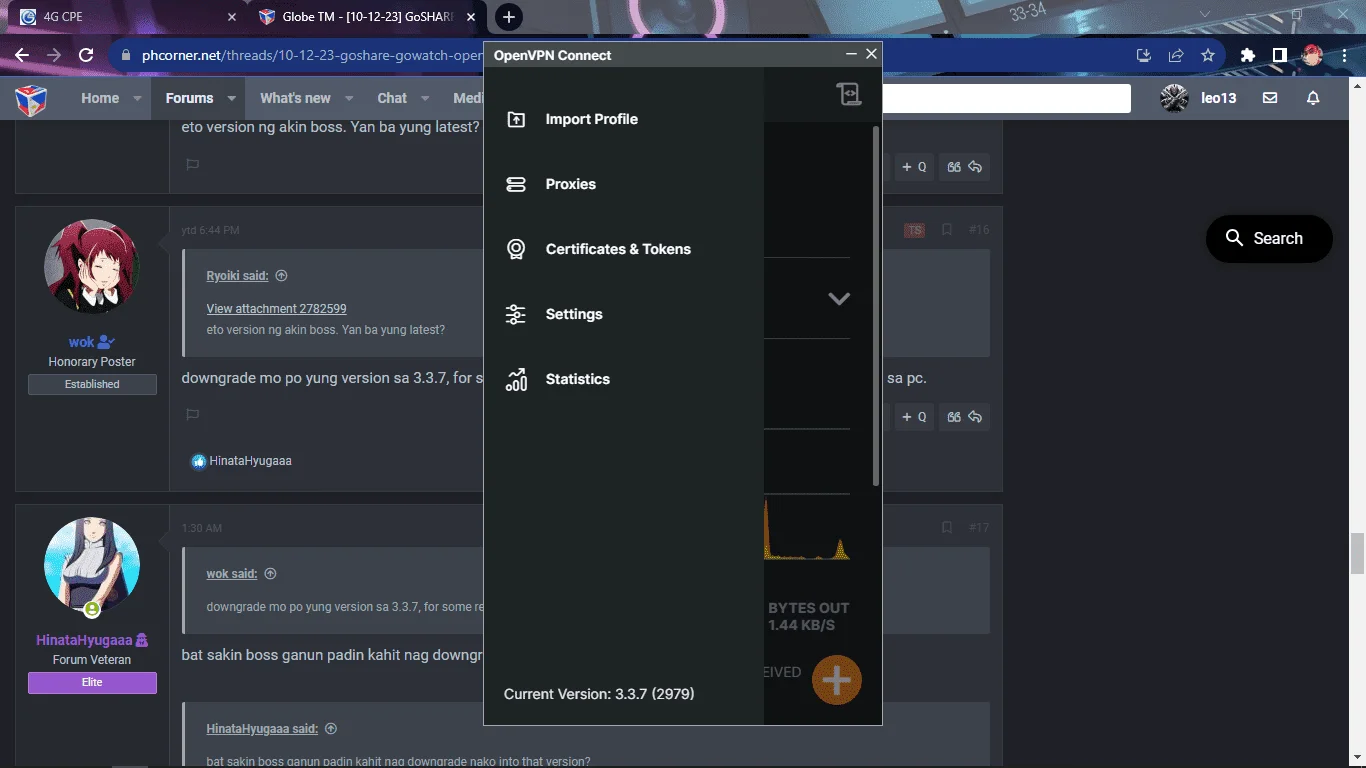Click the report flag under wok's post
The height and width of the screenshot is (768, 1366).
coord(193,415)
